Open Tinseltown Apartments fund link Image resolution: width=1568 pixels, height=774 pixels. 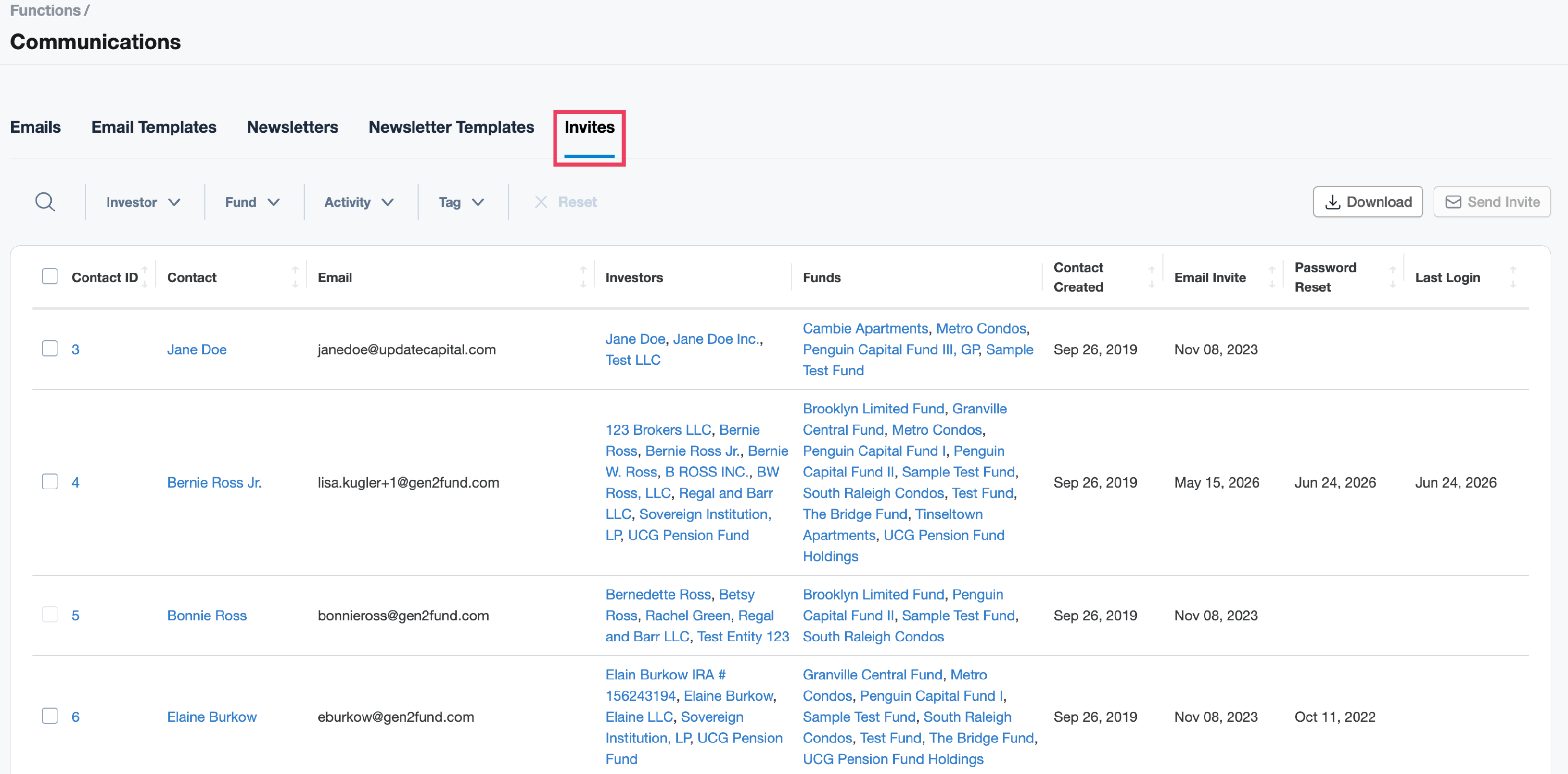pos(893,525)
